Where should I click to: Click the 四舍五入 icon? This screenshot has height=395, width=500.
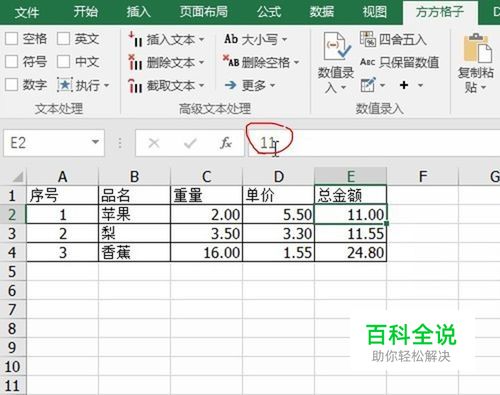click(x=368, y=39)
